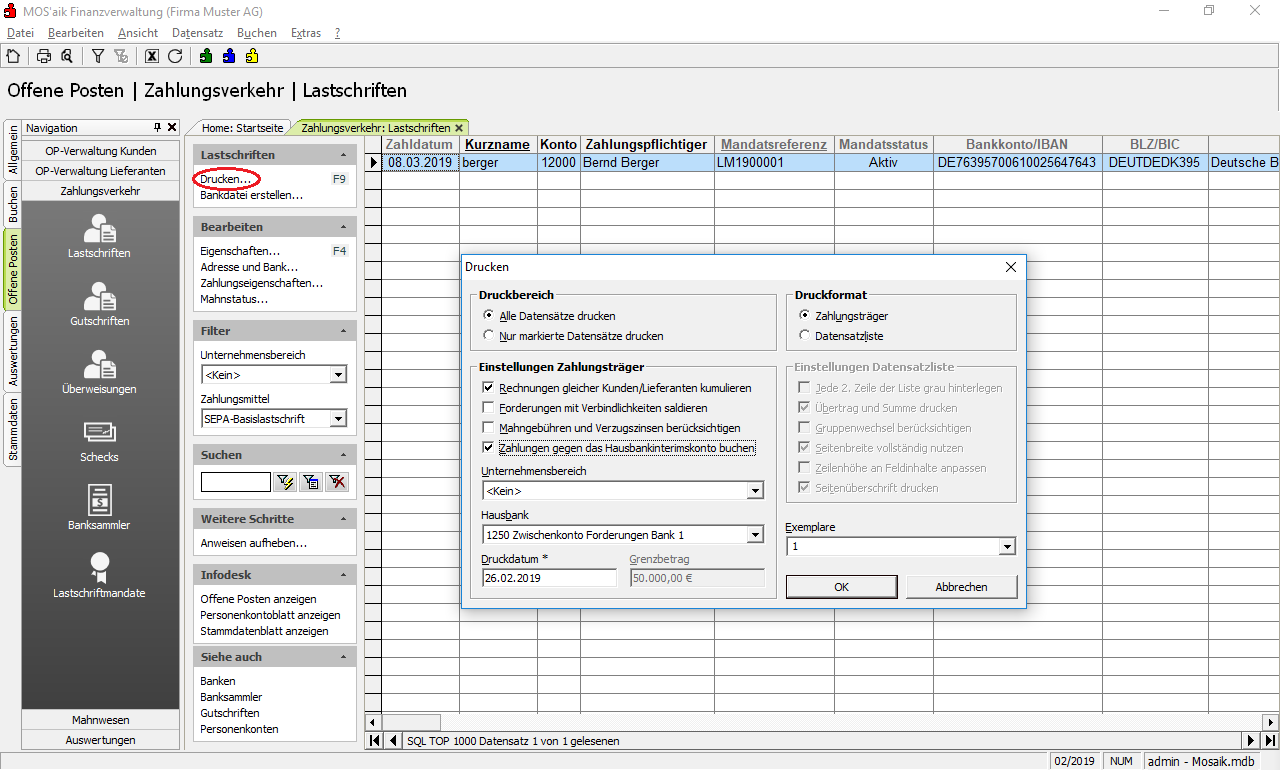The image size is (1280, 770).
Task: Click the refresh icon in the toolbar
Action: pyautogui.click(x=175, y=56)
